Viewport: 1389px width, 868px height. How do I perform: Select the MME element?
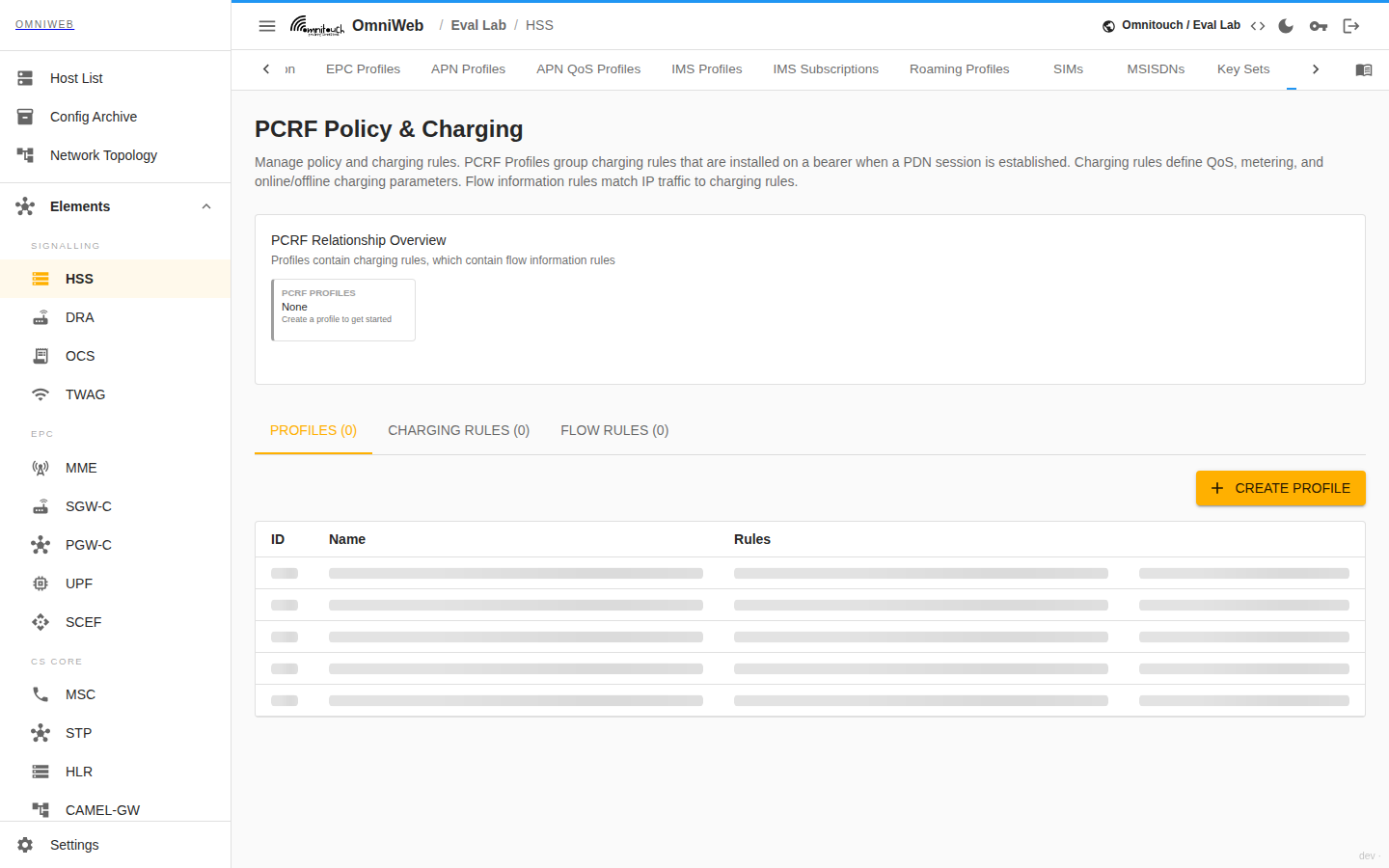click(115, 468)
